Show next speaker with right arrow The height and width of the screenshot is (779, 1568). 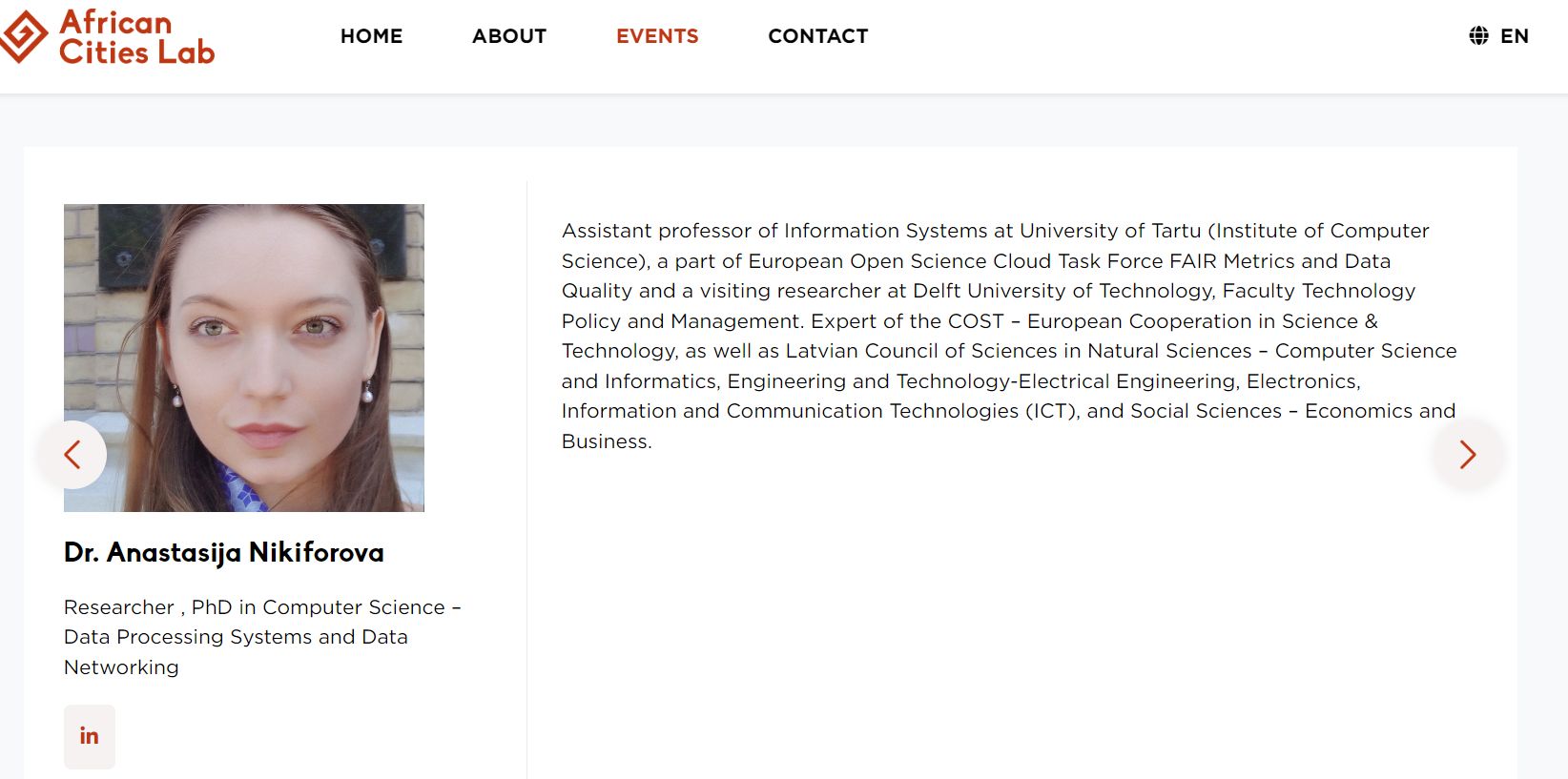[x=1468, y=455]
